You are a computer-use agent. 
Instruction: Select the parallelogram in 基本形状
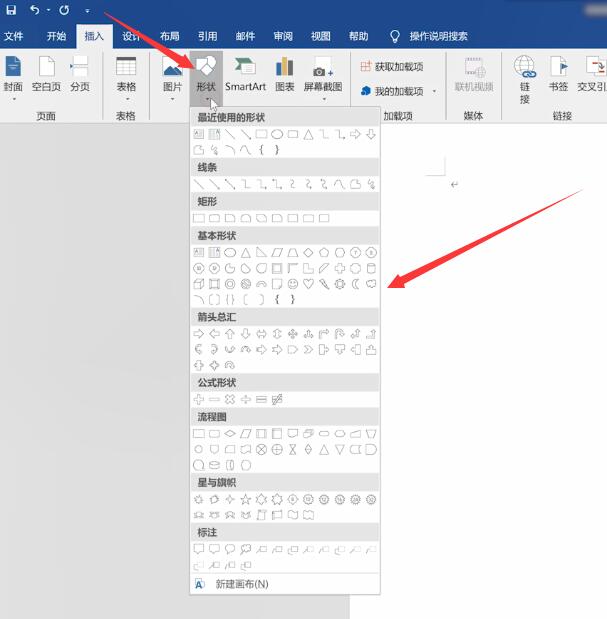277,253
